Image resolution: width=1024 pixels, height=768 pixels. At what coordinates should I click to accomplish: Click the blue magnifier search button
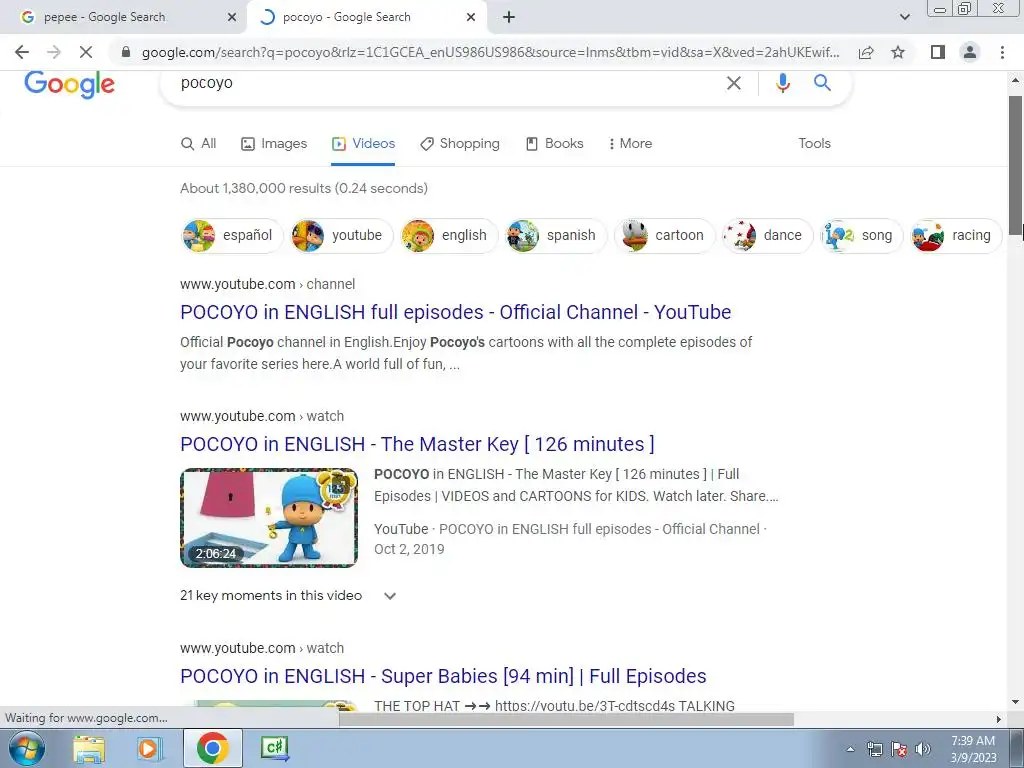pos(822,83)
